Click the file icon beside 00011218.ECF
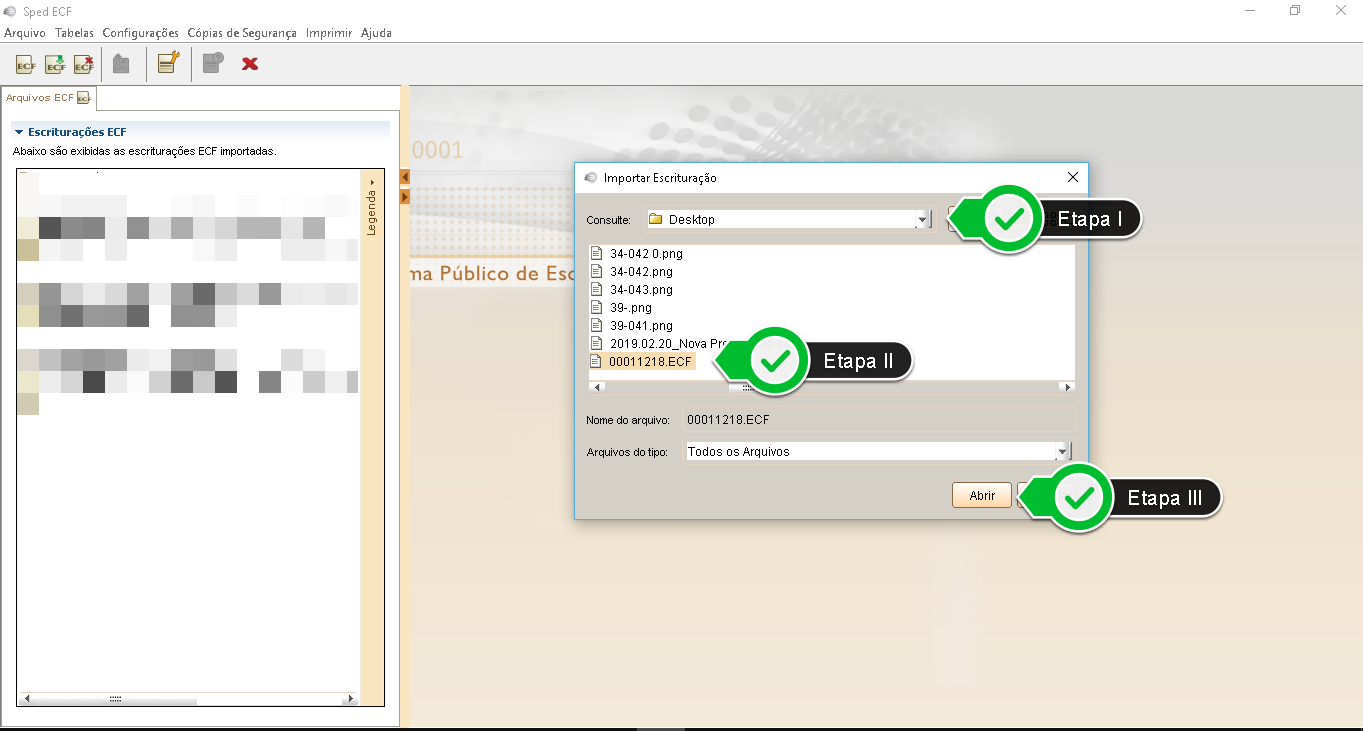This screenshot has height=731, width=1363. point(597,362)
